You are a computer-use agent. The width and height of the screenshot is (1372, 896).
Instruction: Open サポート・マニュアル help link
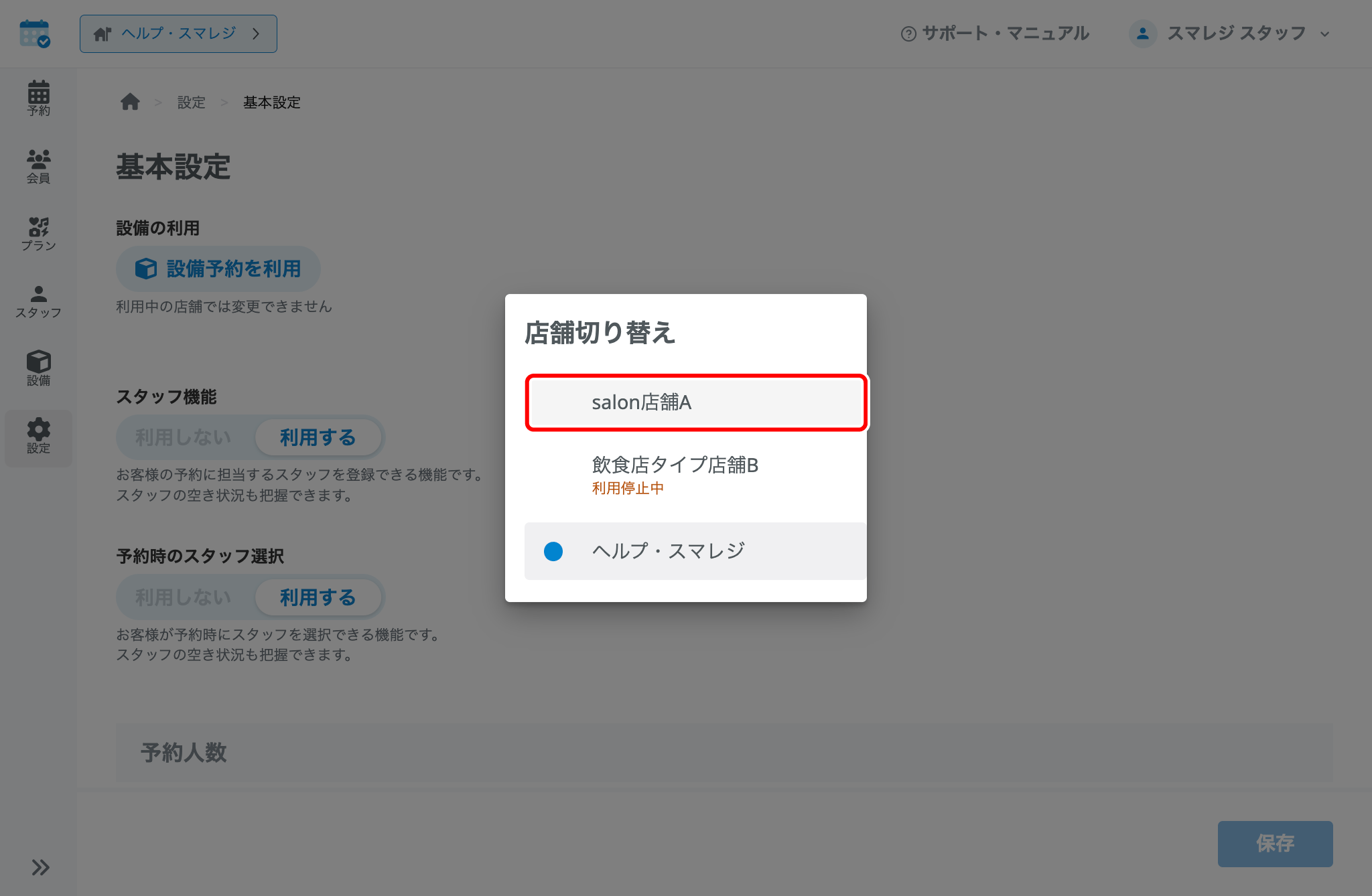pos(995,33)
